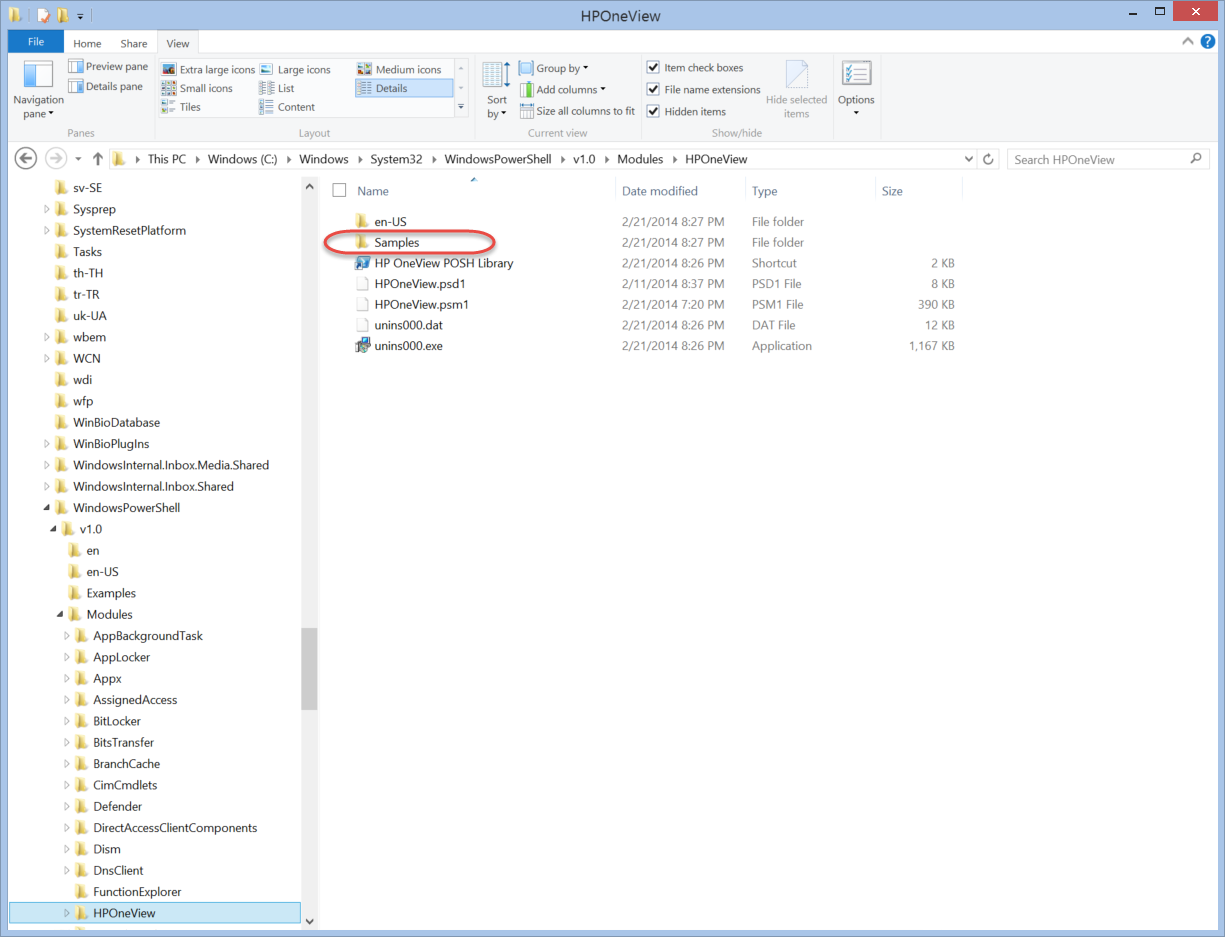This screenshot has height=937, width=1225.
Task: Open the Navigation pane menu
Action: click(38, 90)
